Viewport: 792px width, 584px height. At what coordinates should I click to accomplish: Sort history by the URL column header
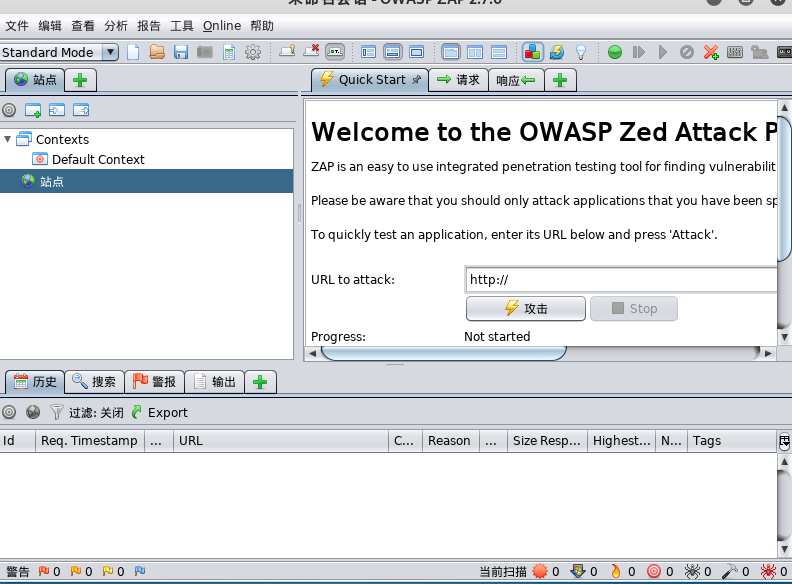click(x=280, y=441)
